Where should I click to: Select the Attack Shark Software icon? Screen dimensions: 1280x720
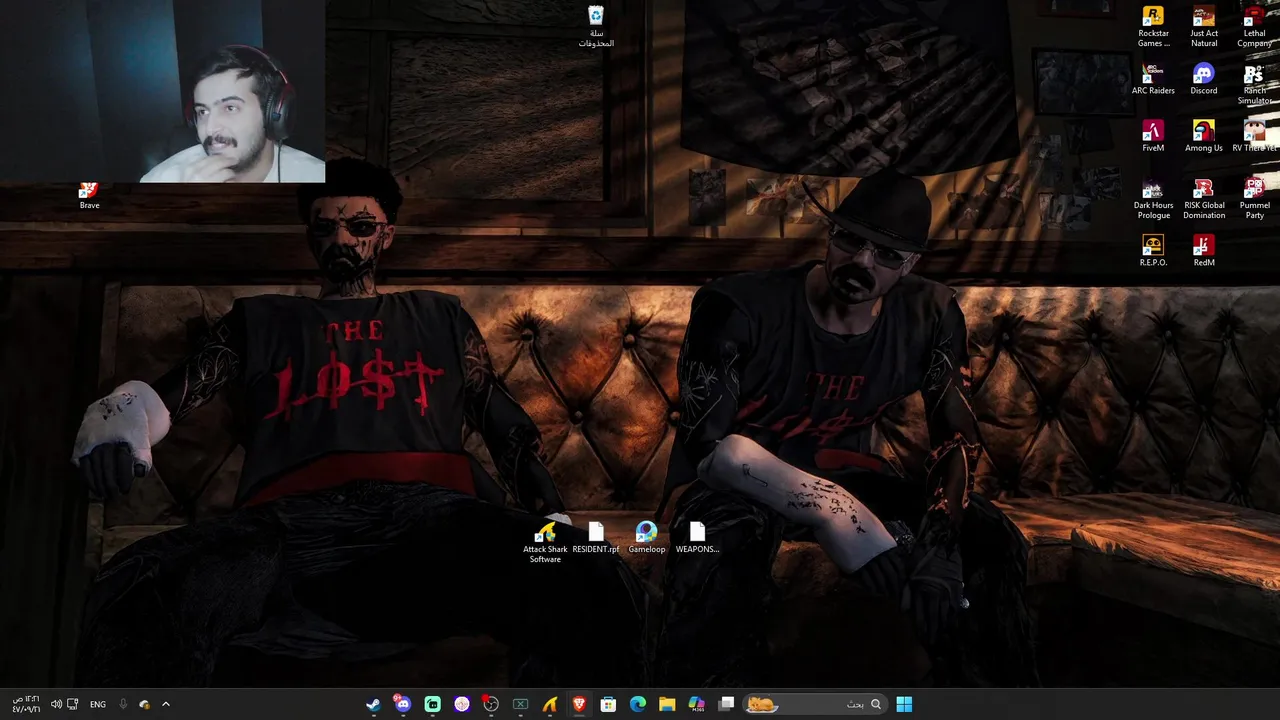[x=545, y=543]
